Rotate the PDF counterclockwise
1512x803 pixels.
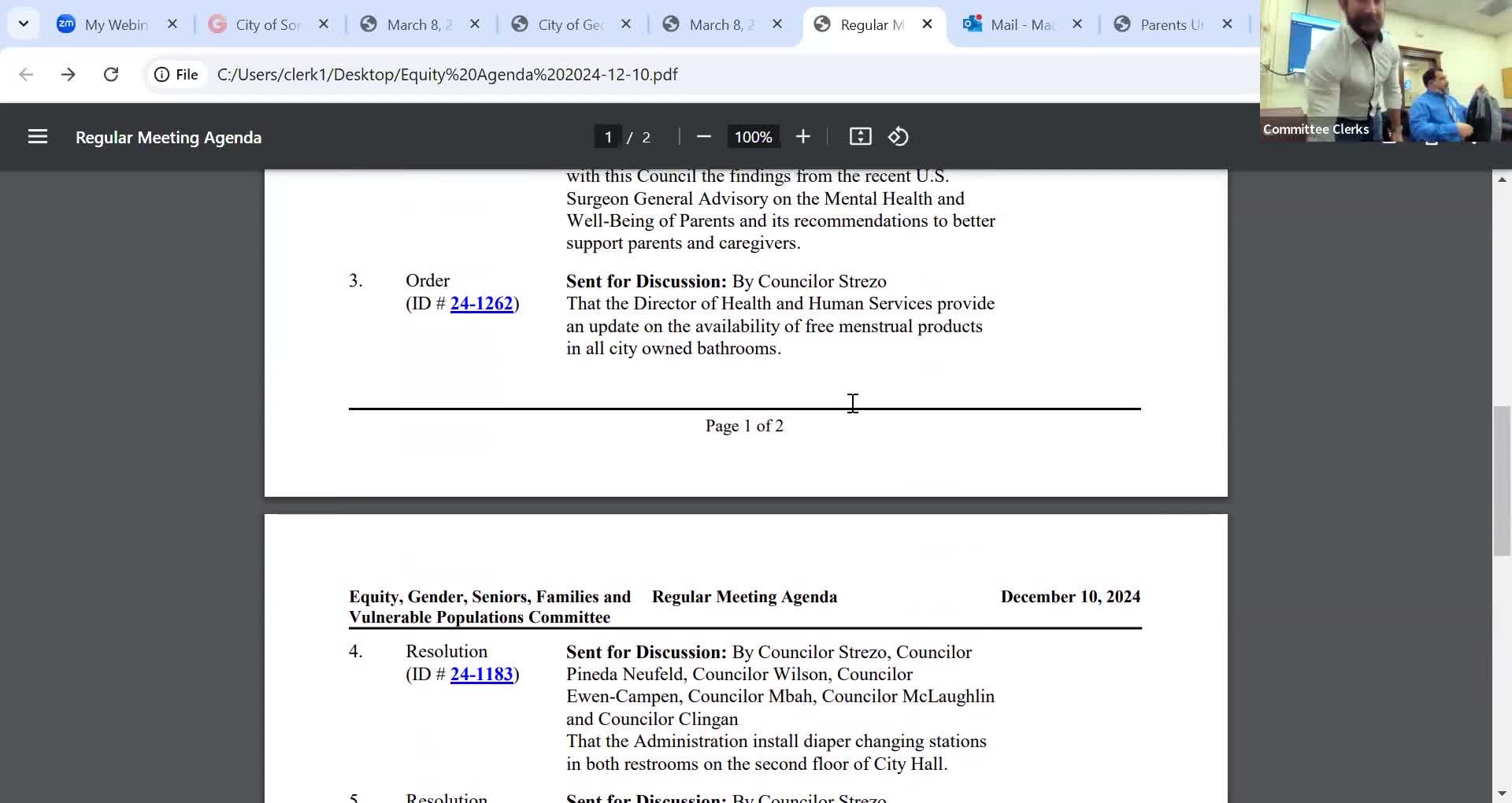coord(899,137)
